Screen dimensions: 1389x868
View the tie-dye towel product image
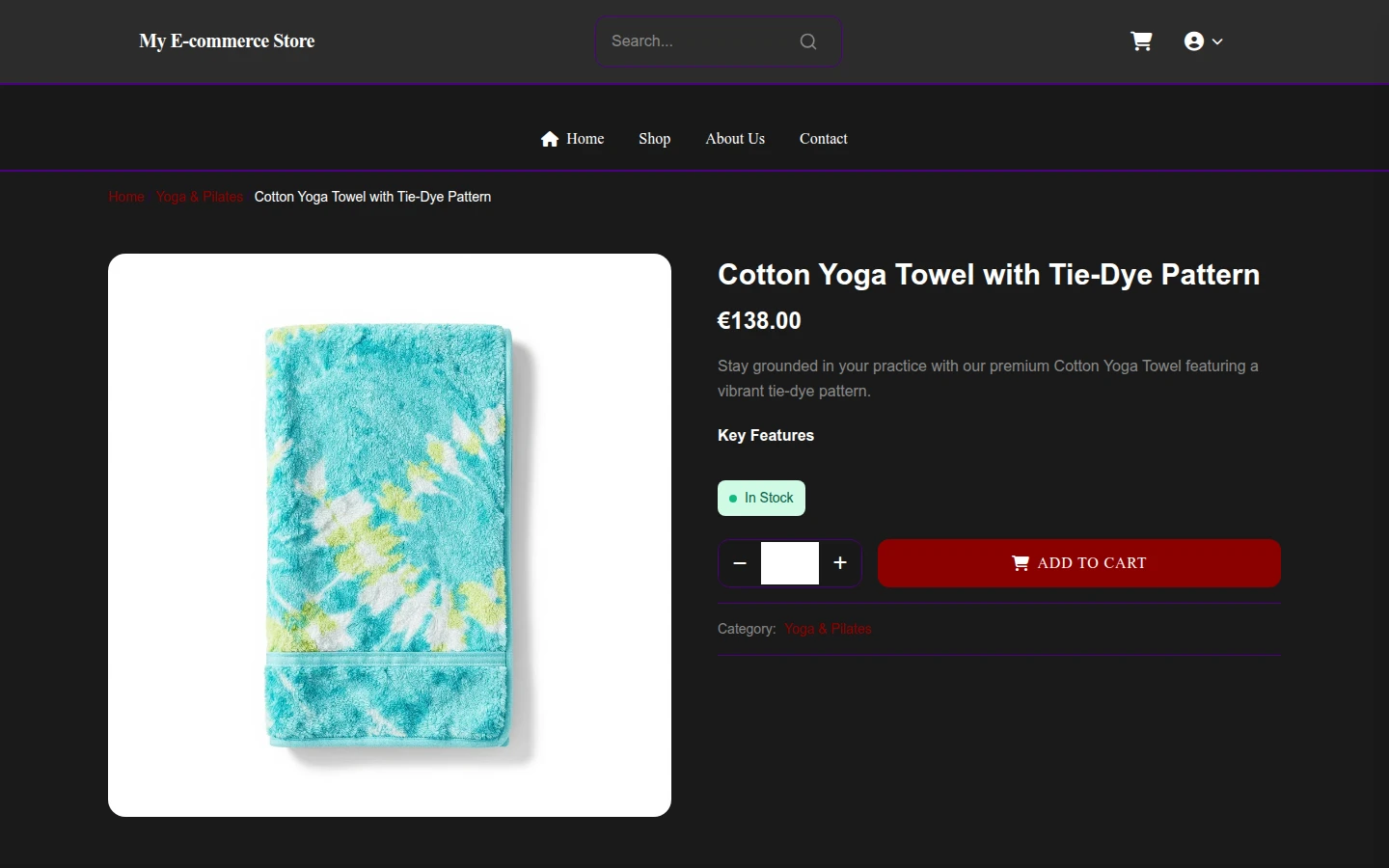pyautogui.click(x=390, y=535)
